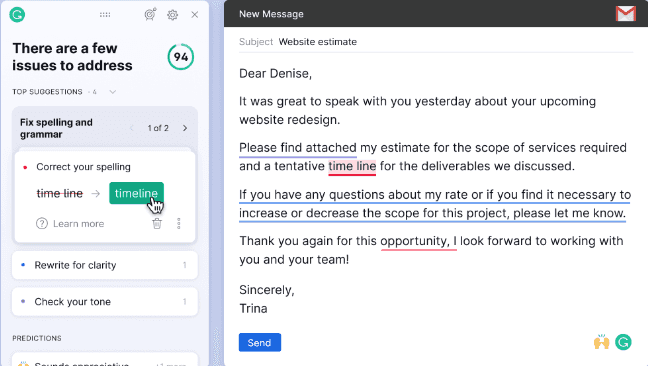Screen dimensions: 648x366
Task: Click the underlined 'time line' in email
Action: point(352,166)
